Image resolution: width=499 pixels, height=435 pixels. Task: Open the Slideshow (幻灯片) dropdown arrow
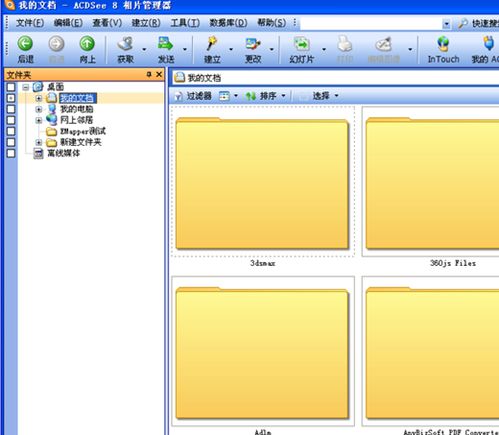(x=324, y=49)
